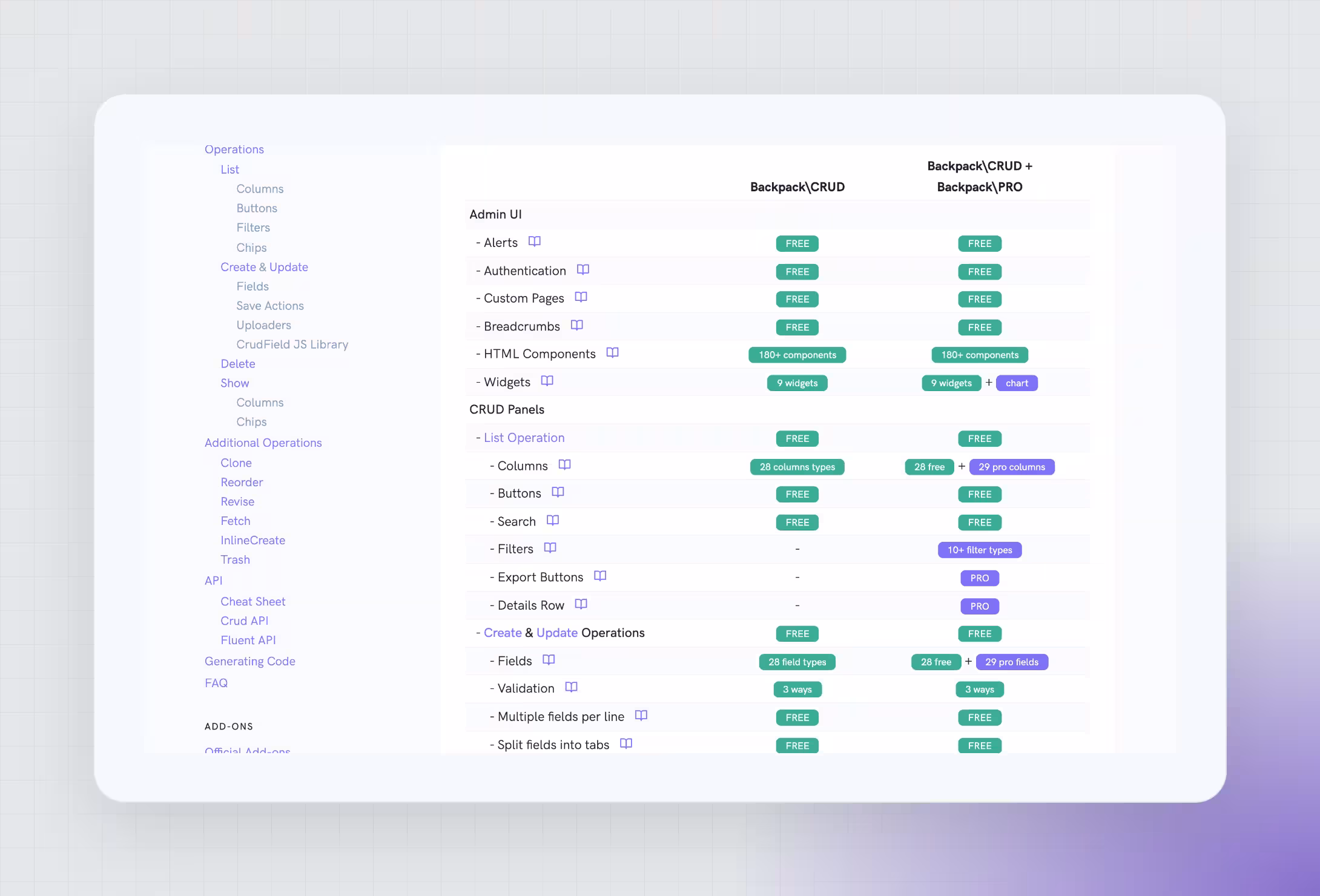Click book icon next to Details Row
Image resolution: width=1320 pixels, height=896 pixels.
pyautogui.click(x=581, y=604)
